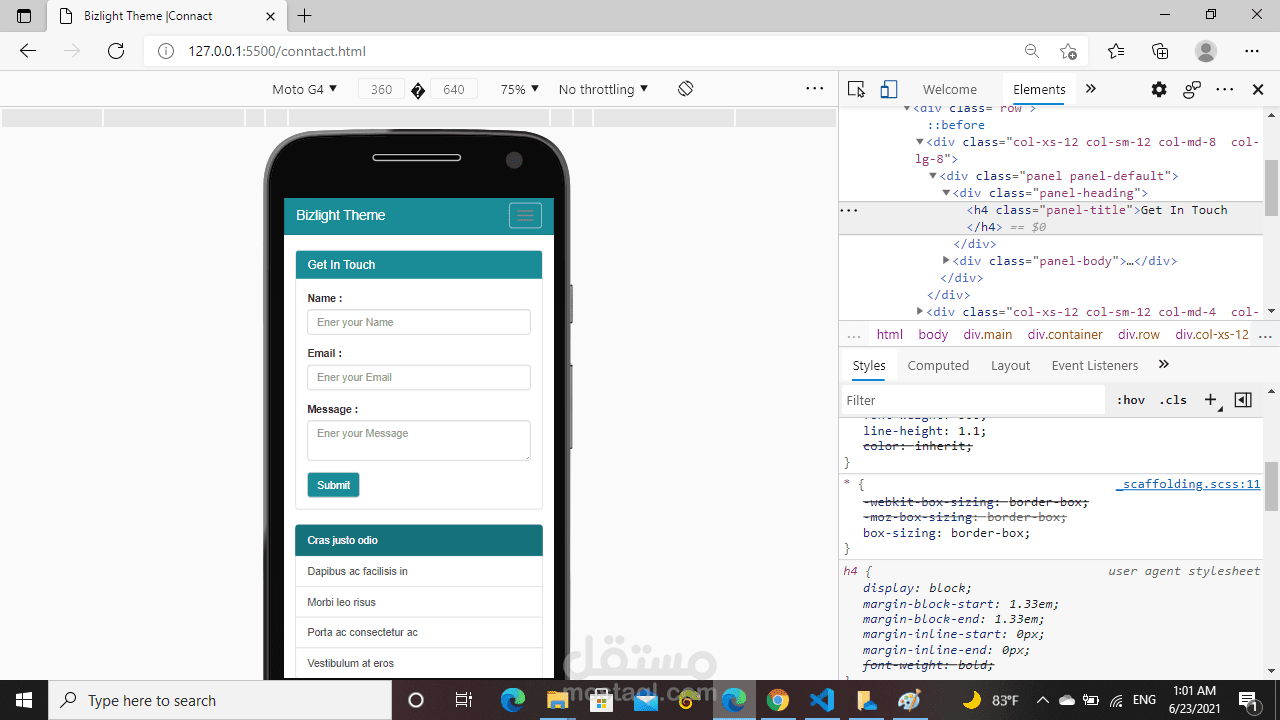Screen dimensions: 1280x720
Task: Toggle the computed styles sidebar icon
Action: pyautogui.click(x=1243, y=400)
